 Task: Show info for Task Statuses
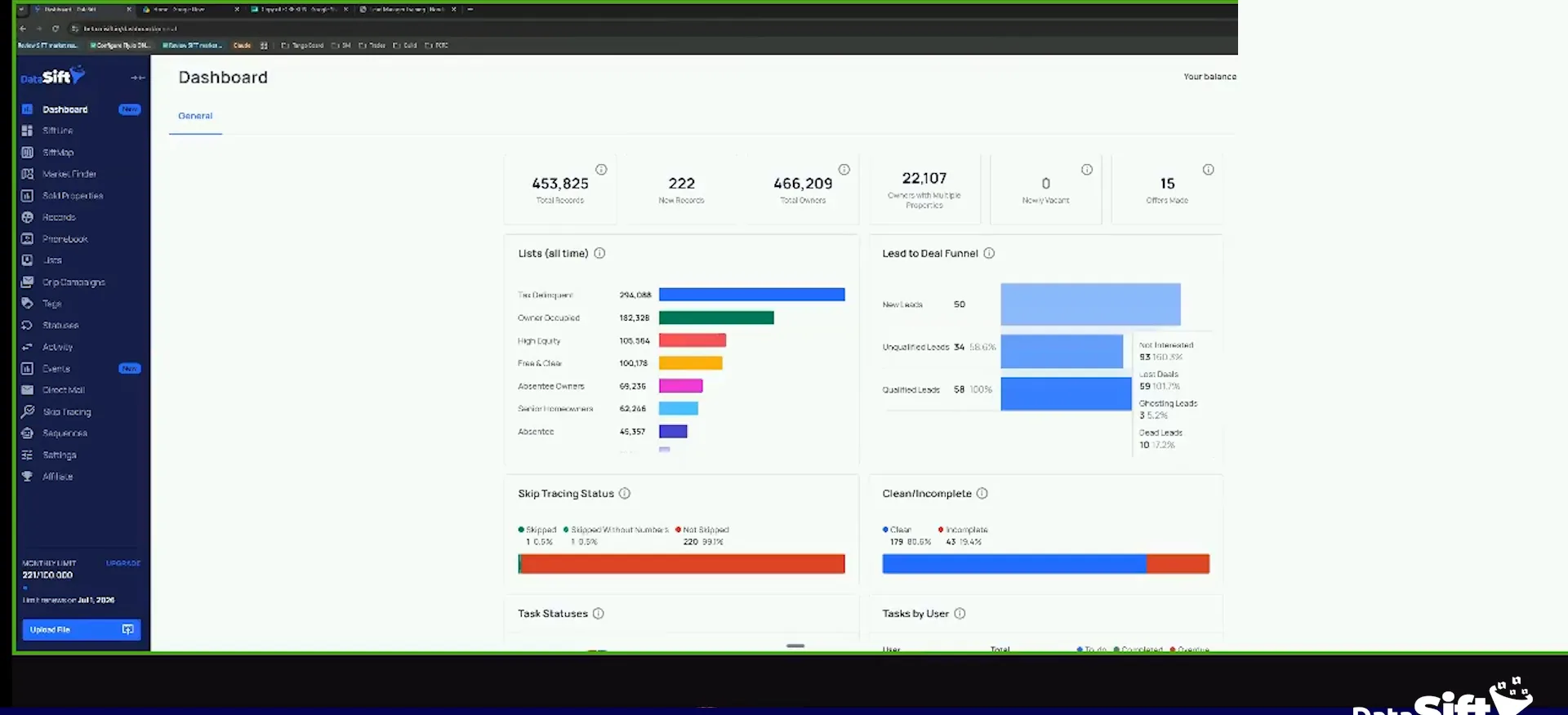tap(599, 613)
